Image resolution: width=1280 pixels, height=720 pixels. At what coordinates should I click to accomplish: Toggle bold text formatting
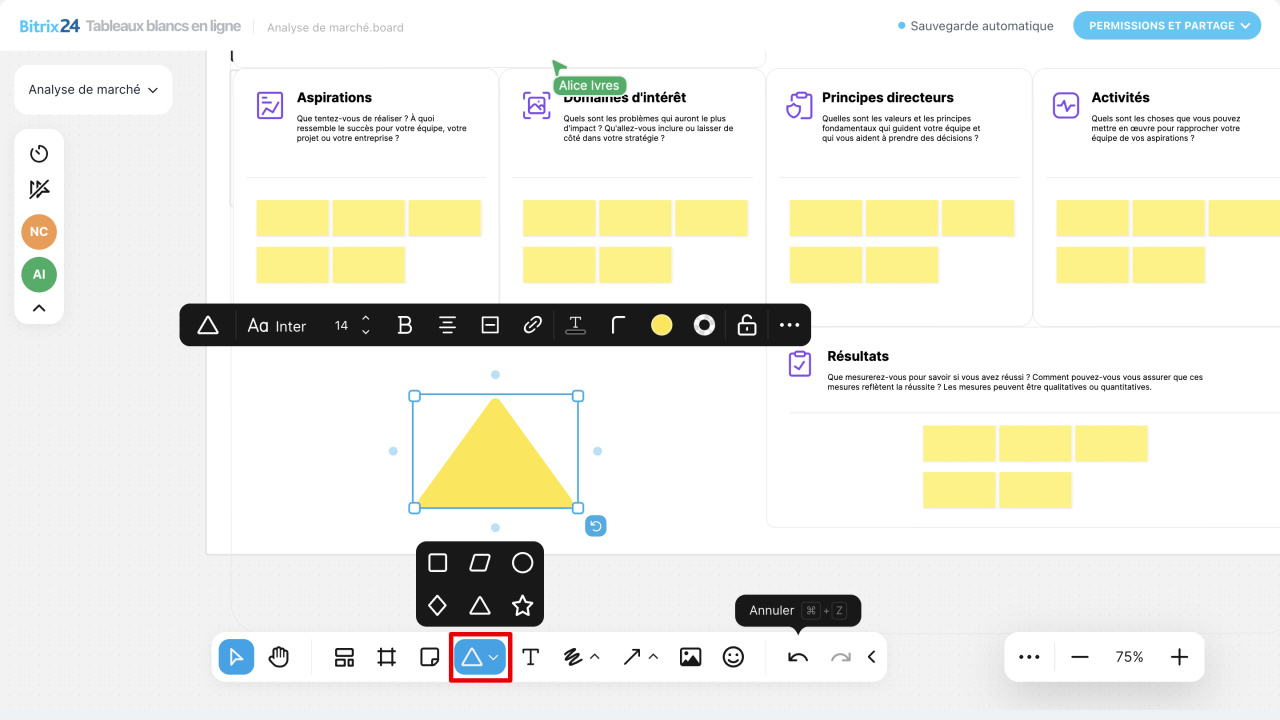[405, 325]
